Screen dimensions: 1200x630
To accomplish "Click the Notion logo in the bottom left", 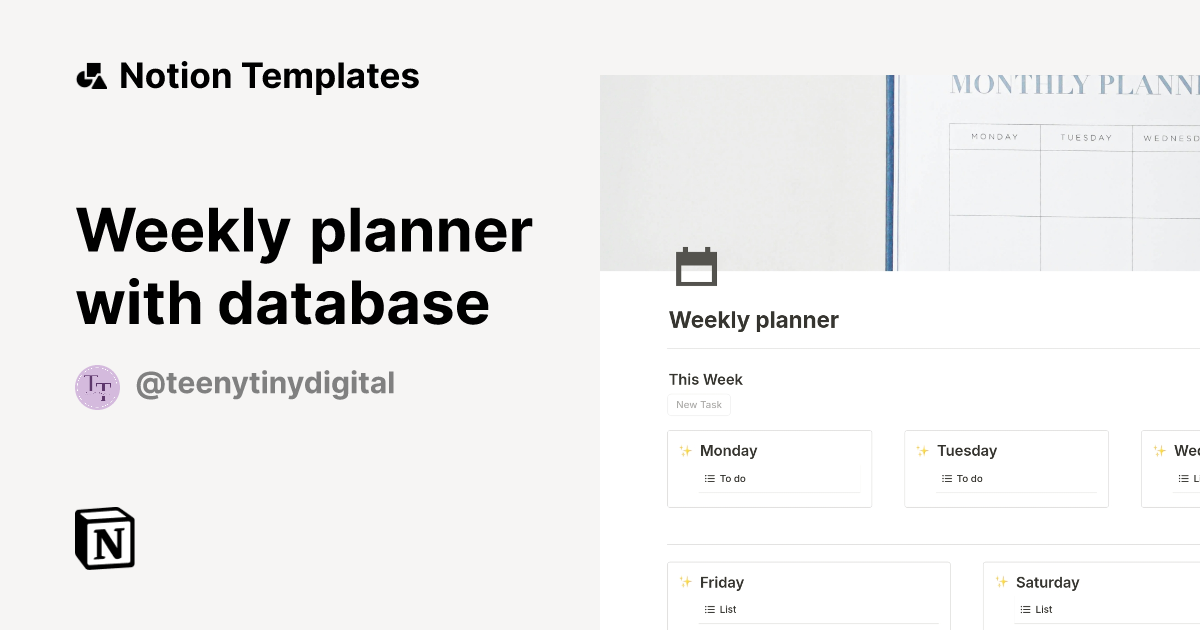I will 104,538.
